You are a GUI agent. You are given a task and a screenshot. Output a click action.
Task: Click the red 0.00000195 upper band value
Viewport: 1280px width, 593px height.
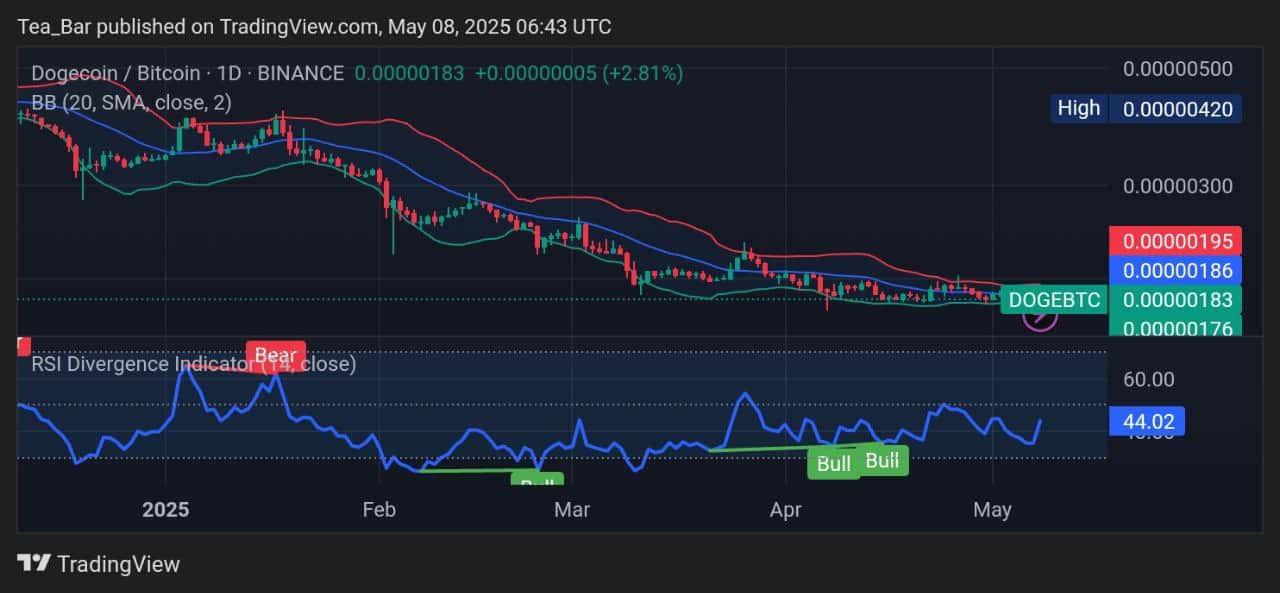tap(1177, 241)
